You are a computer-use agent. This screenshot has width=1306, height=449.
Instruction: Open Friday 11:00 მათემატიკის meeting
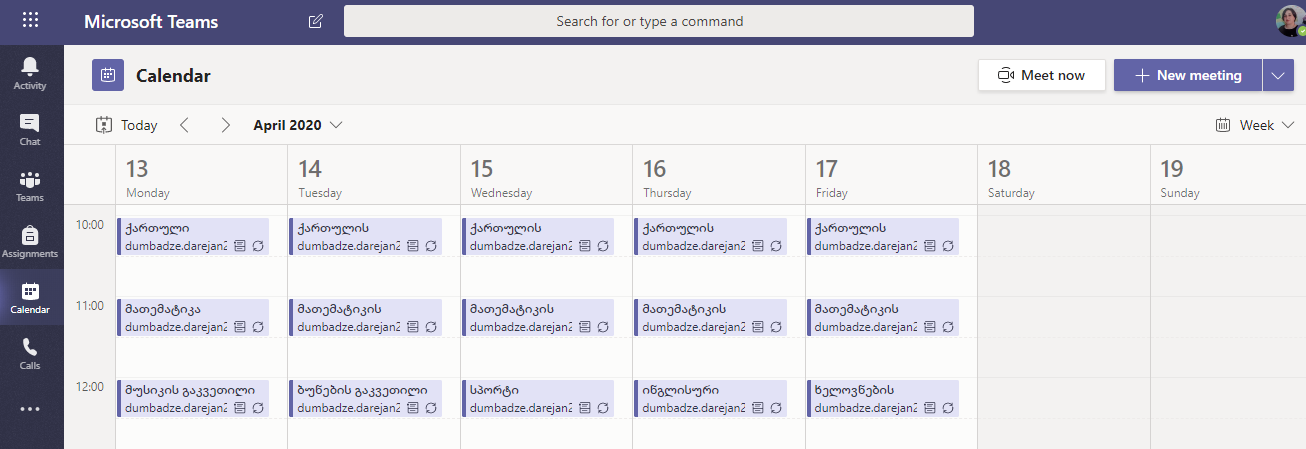coord(882,317)
